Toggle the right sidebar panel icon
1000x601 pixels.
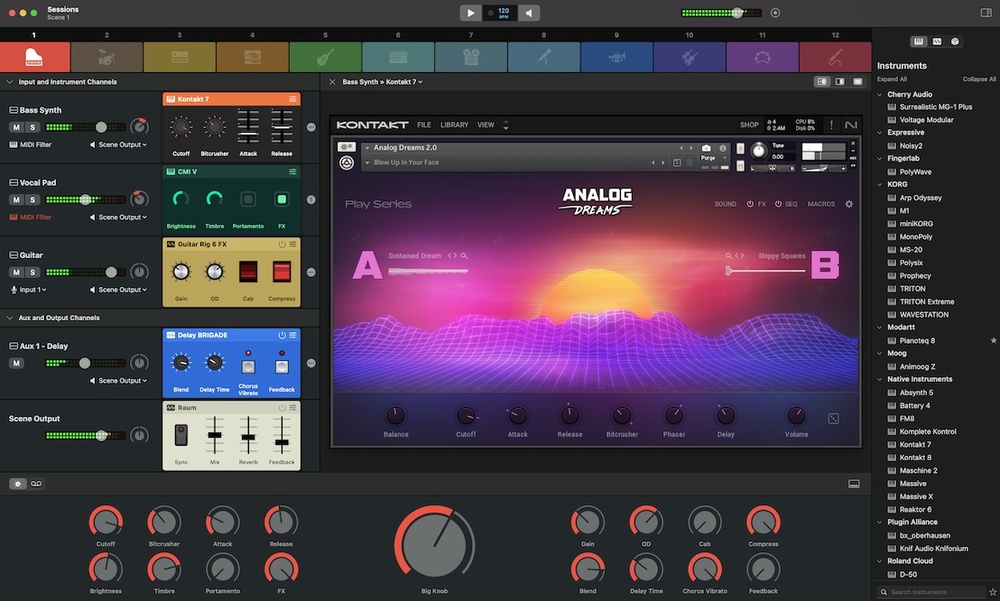(856, 82)
